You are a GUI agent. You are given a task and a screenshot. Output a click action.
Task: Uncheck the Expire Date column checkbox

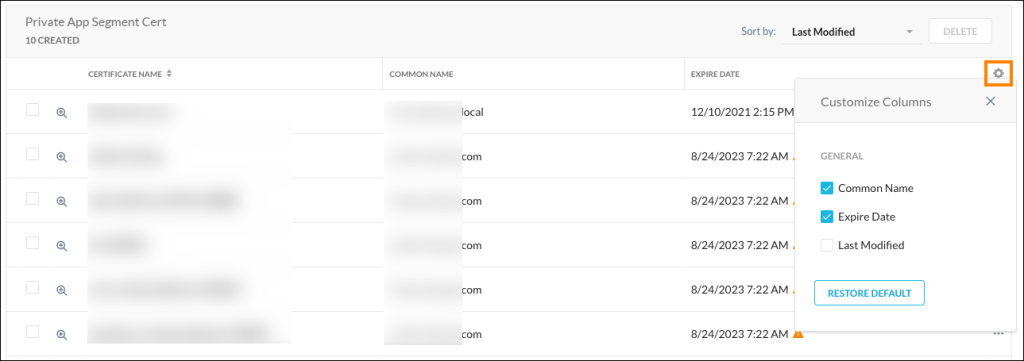click(x=827, y=217)
